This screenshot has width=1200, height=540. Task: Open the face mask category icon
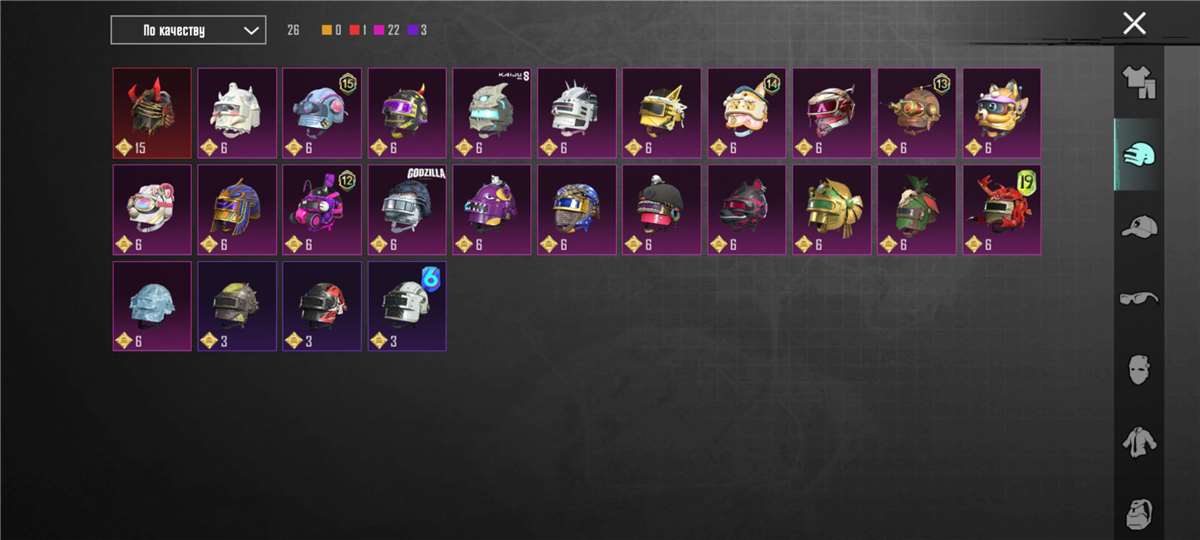1138,371
